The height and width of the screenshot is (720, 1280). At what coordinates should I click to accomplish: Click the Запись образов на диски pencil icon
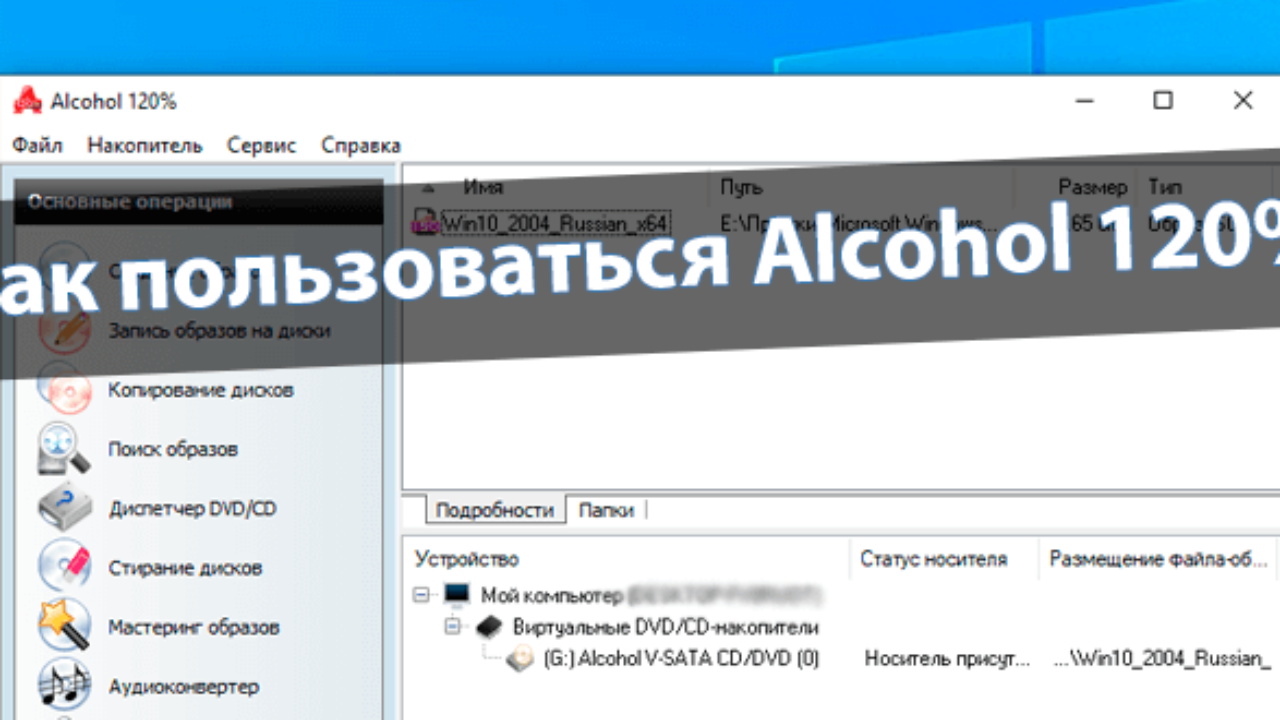65,330
